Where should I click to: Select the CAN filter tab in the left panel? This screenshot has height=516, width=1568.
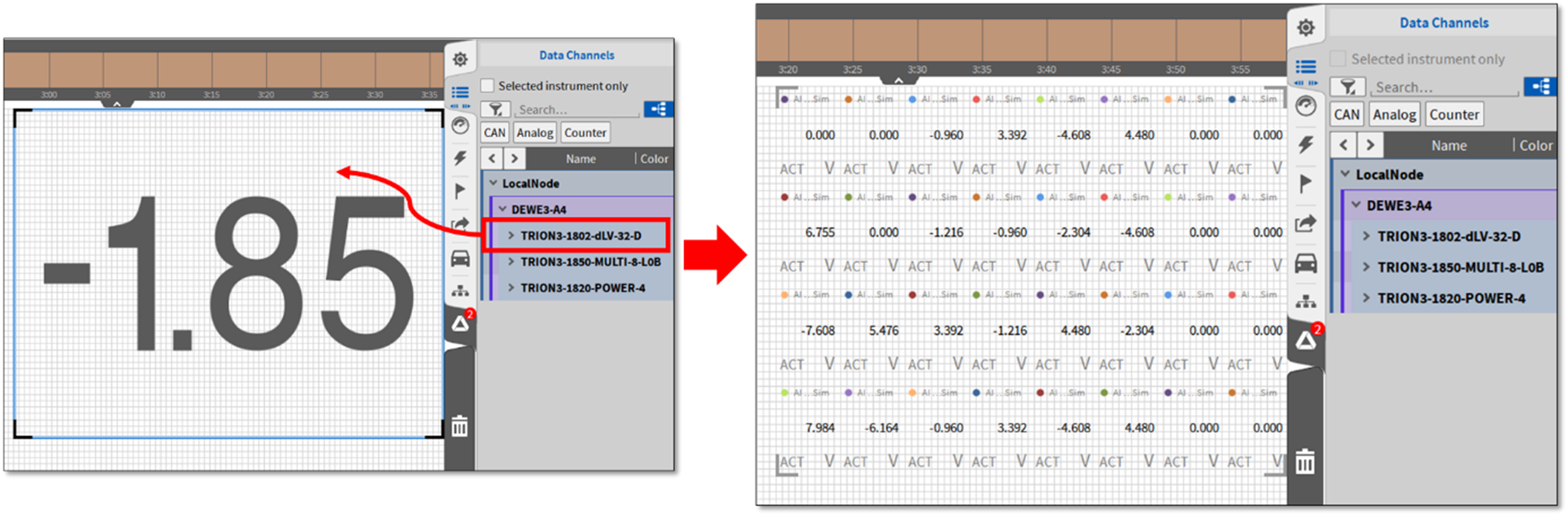pos(494,133)
